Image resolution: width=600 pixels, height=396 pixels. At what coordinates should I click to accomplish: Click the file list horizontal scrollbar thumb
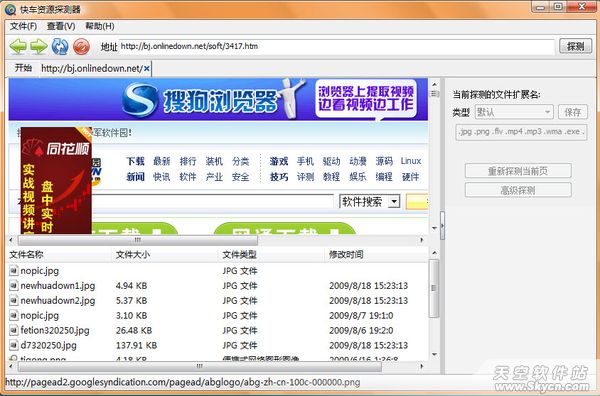pos(199,366)
